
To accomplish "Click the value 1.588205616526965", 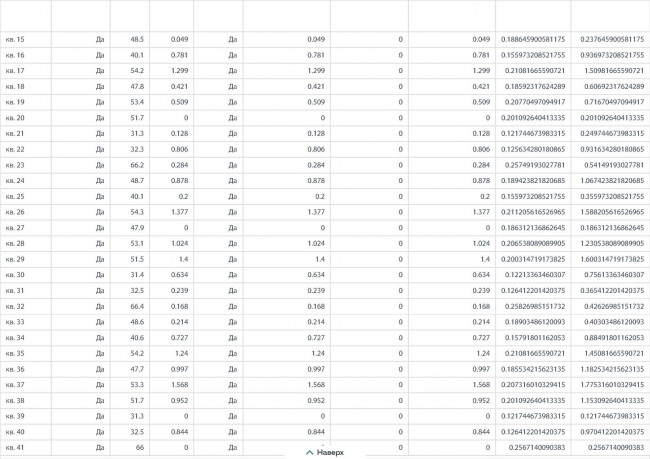I will coord(612,212).
